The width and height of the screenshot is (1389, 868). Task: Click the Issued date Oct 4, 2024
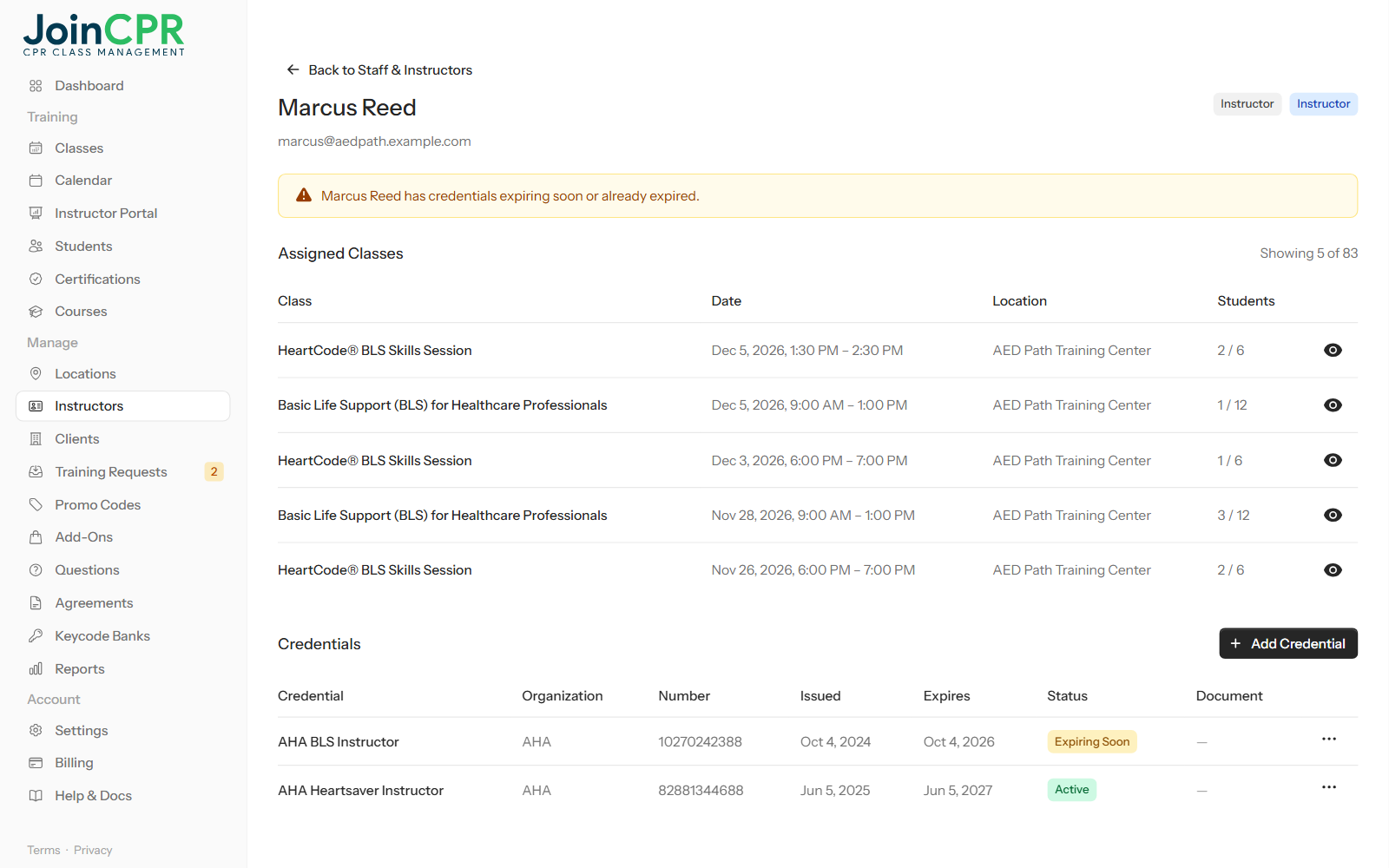click(x=835, y=742)
